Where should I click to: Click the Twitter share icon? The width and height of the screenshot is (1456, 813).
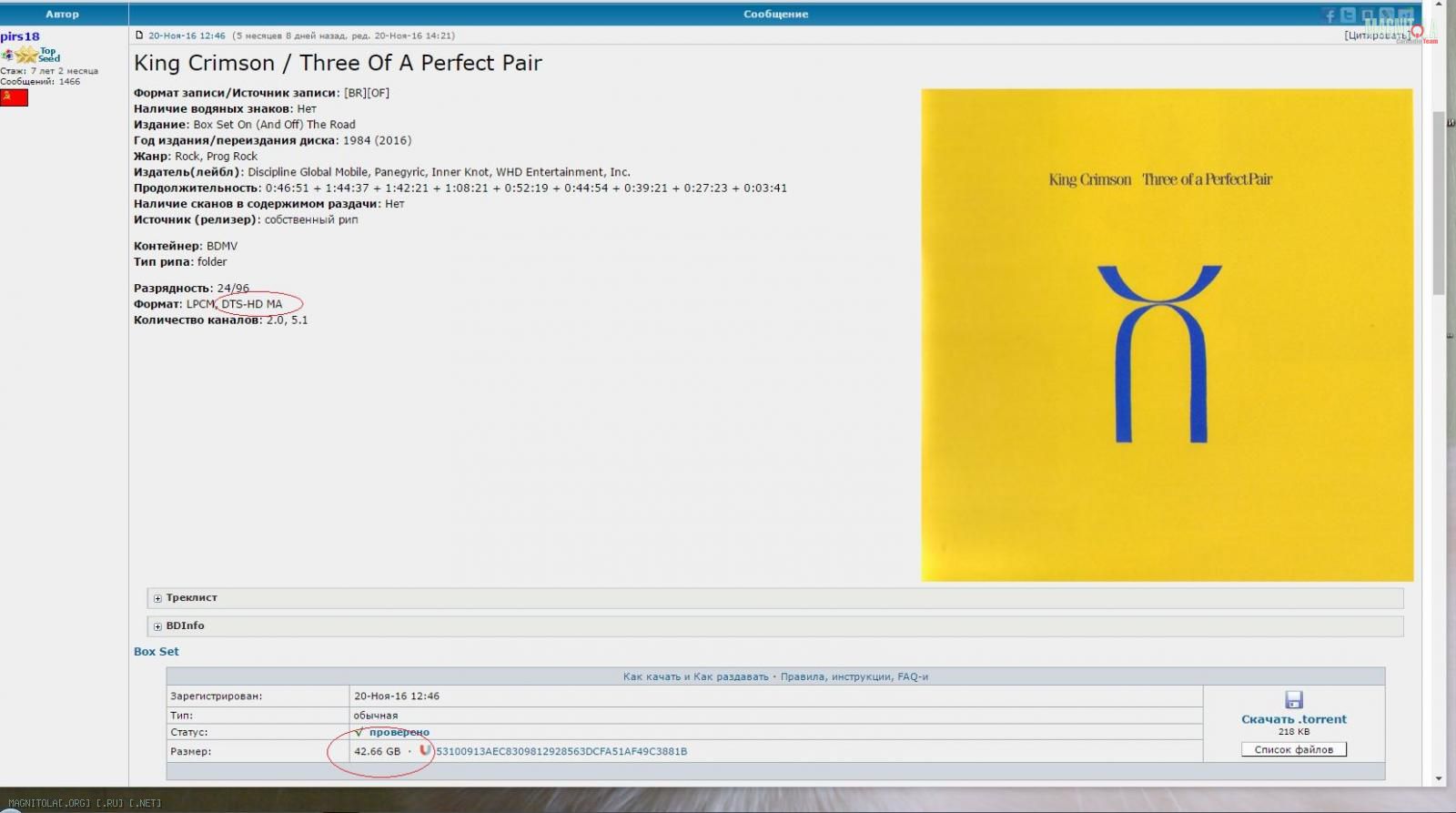click(x=1348, y=15)
